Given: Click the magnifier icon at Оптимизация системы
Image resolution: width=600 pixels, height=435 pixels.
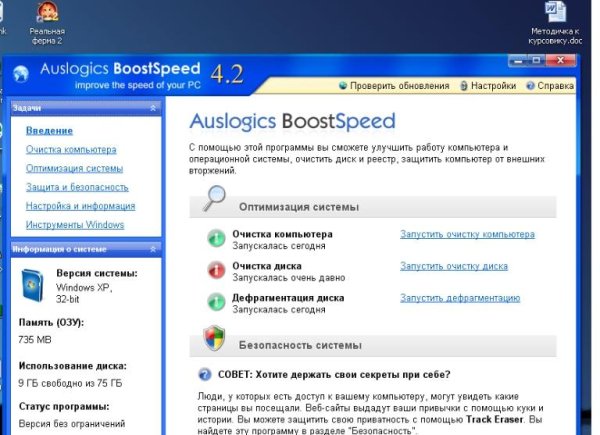Looking at the screenshot, I should coord(215,198).
